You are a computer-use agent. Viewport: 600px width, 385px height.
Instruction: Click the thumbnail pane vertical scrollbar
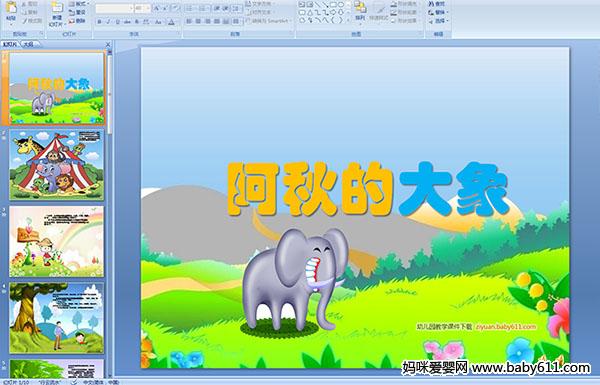tap(110, 213)
